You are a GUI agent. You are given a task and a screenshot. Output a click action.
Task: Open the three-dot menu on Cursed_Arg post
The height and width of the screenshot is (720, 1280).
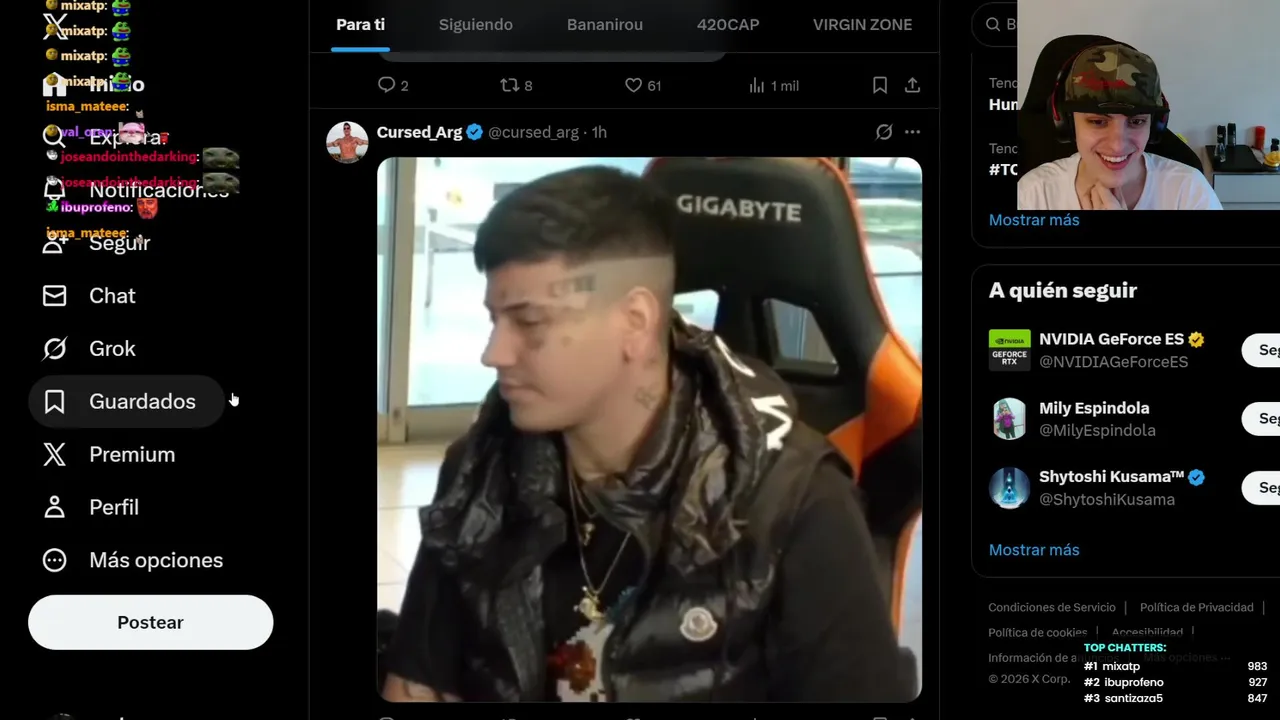pyautogui.click(x=912, y=132)
